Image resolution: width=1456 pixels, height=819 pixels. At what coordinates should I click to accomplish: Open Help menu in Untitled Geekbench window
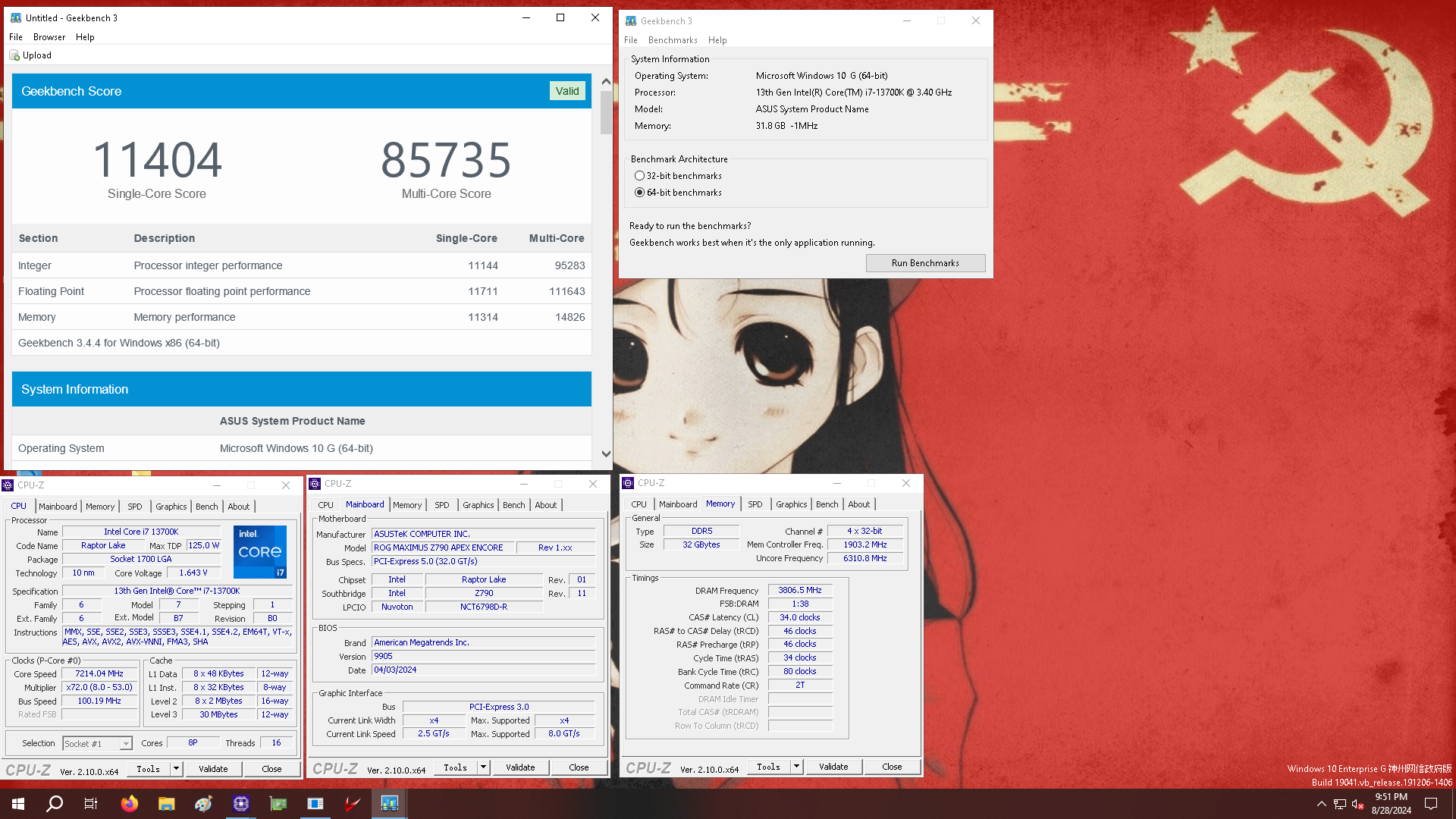[x=85, y=37]
